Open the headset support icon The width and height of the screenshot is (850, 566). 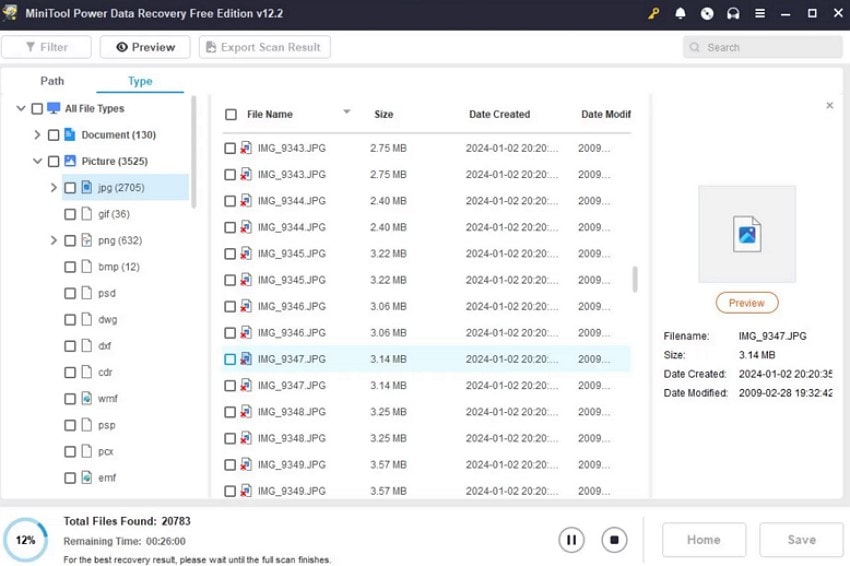coord(733,14)
